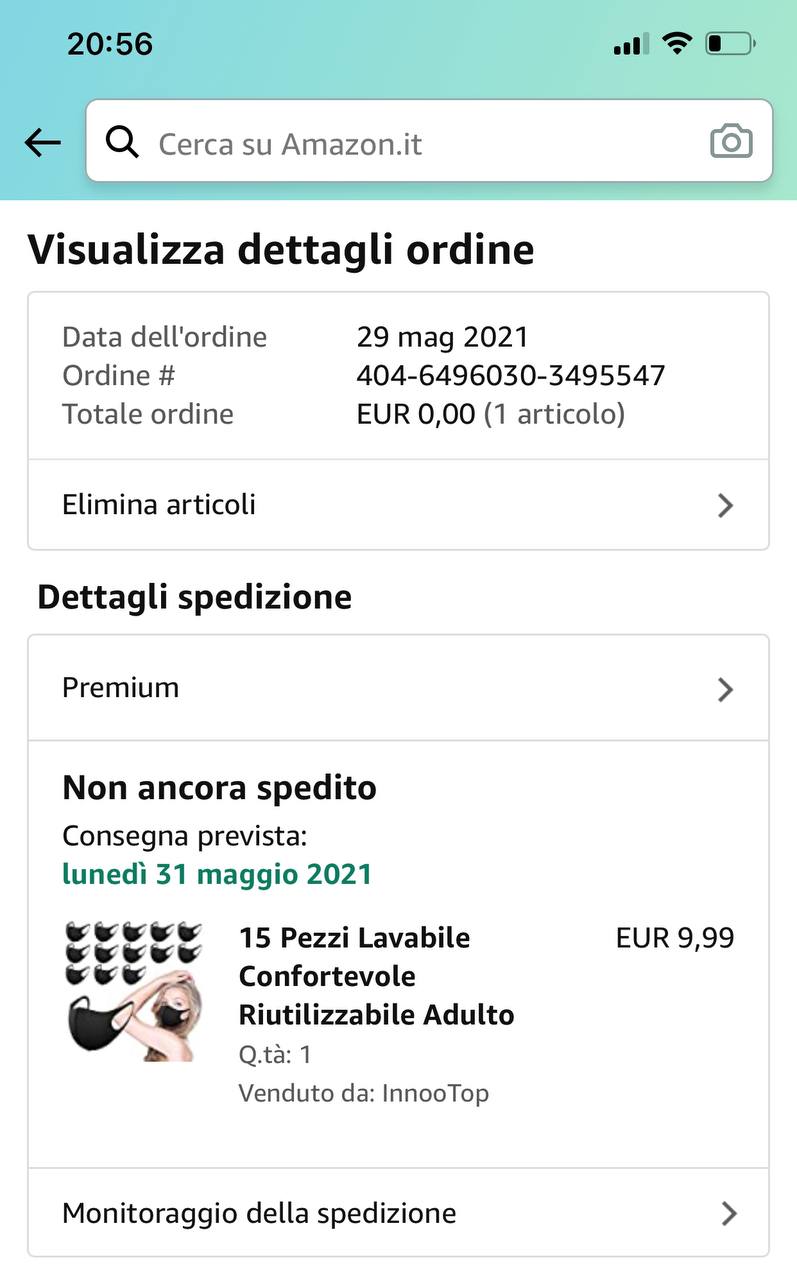Open Monitoraggio della spedizione chevron
The height and width of the screenshot is (1280, 797).
coord(729,1213)
